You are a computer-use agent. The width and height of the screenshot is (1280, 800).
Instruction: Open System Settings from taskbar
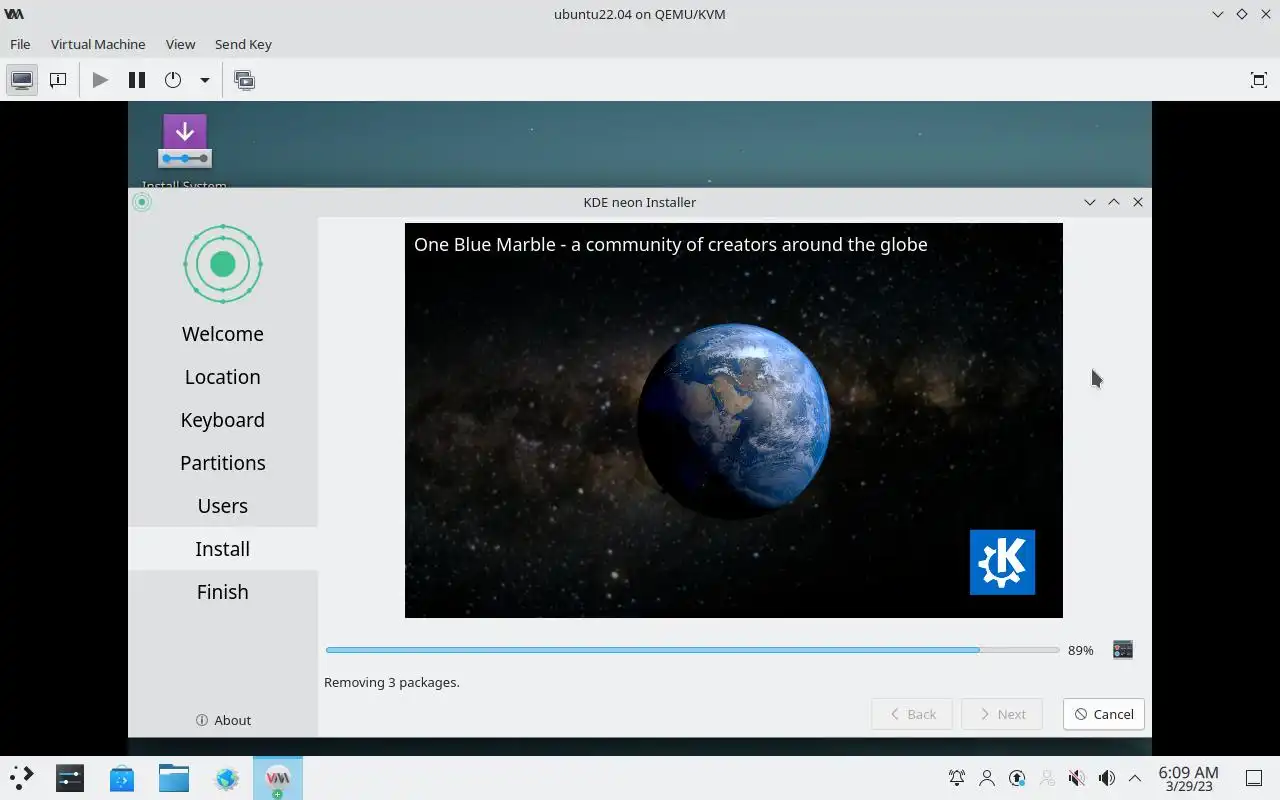point(70,778)
